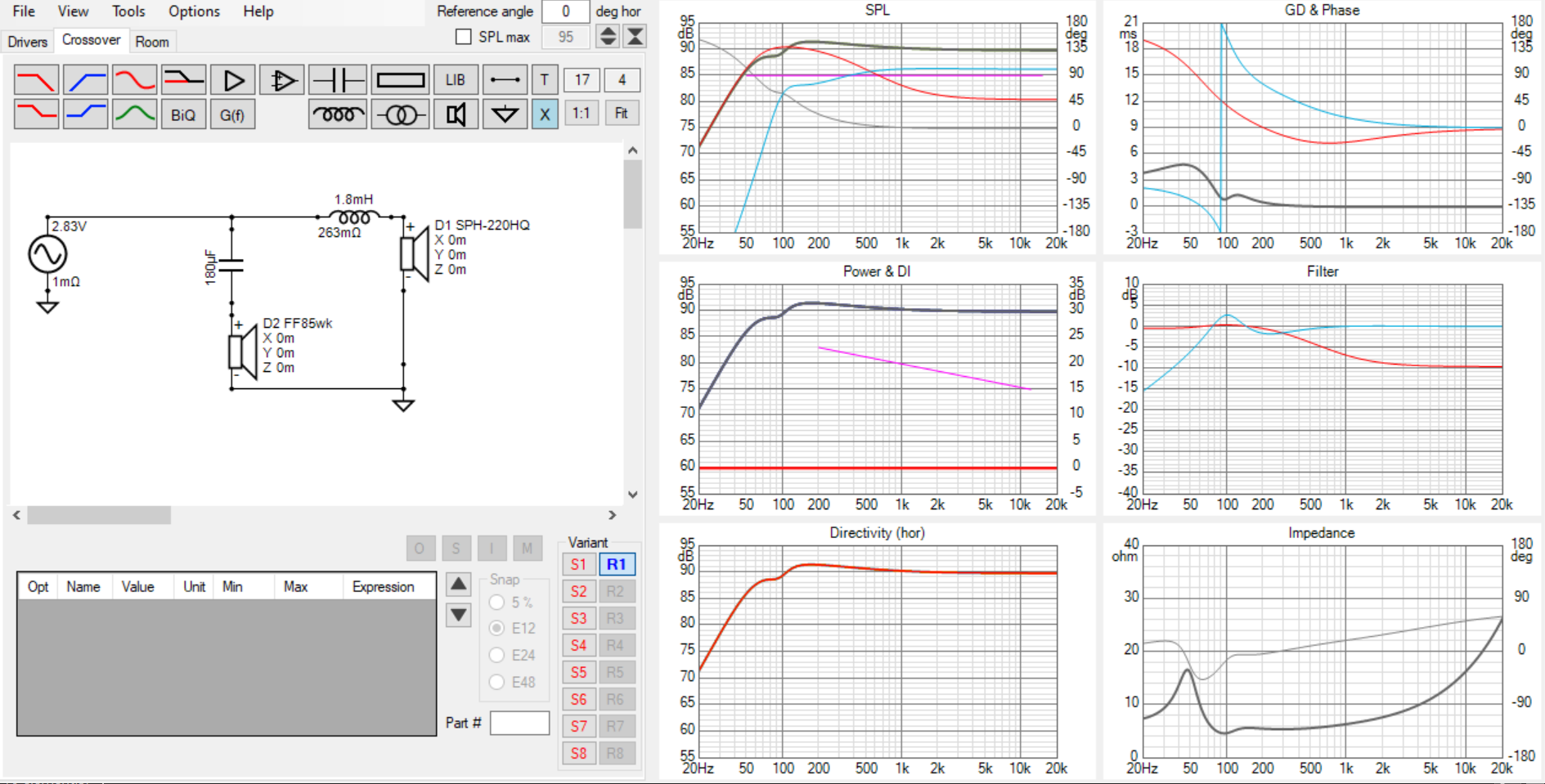Select the E48 snap option
Viewport: 1545px width, 784px height.
tap(496, 682)
